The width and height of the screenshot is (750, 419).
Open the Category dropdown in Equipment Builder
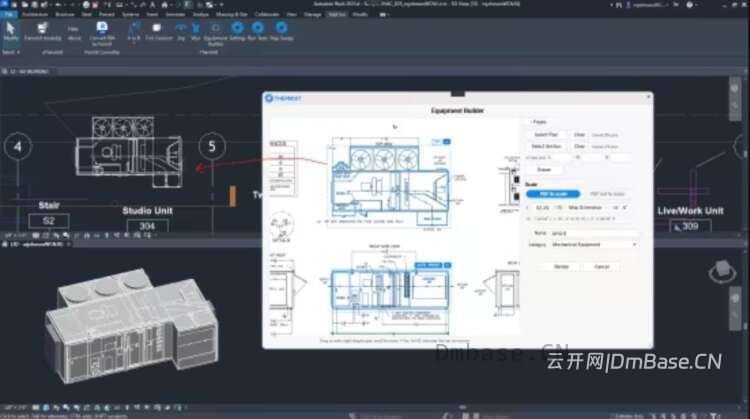coord(595,244)
